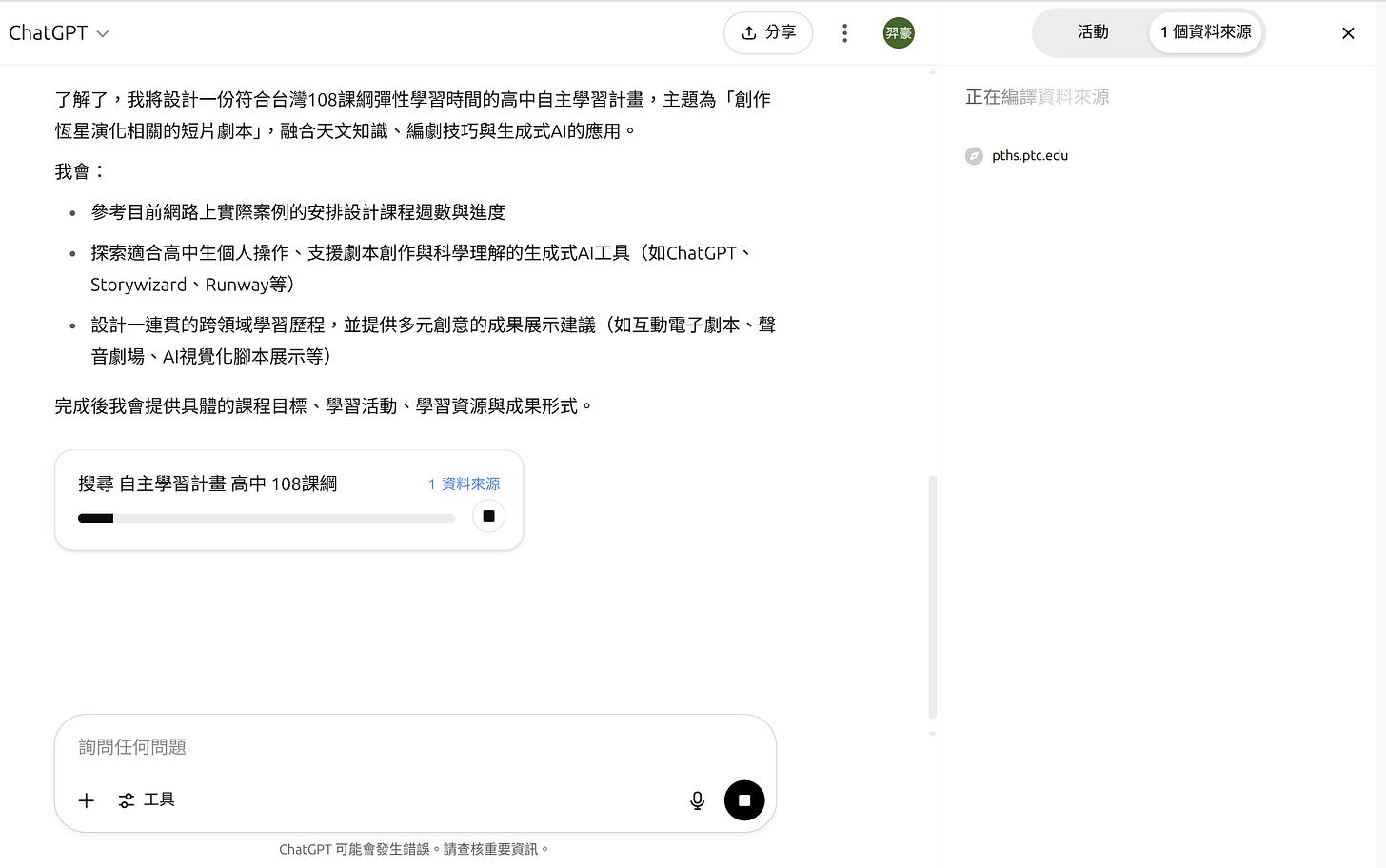The width and height of the screenshot is (1386, 868).
Task: Switch to the 活動 tab
Action: click(1092, 32)
